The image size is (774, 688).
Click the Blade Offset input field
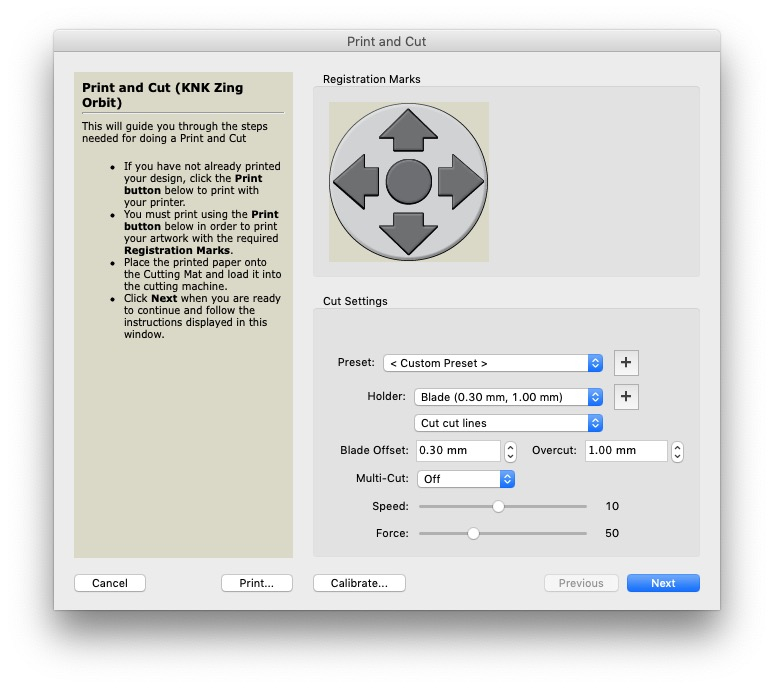coord(458,451)
